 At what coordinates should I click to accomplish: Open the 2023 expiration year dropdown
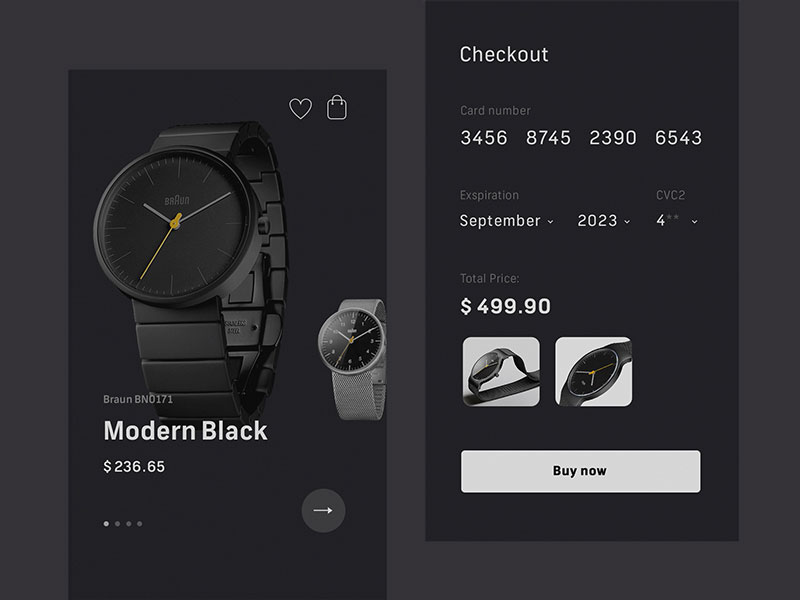(x=604, y=221)
